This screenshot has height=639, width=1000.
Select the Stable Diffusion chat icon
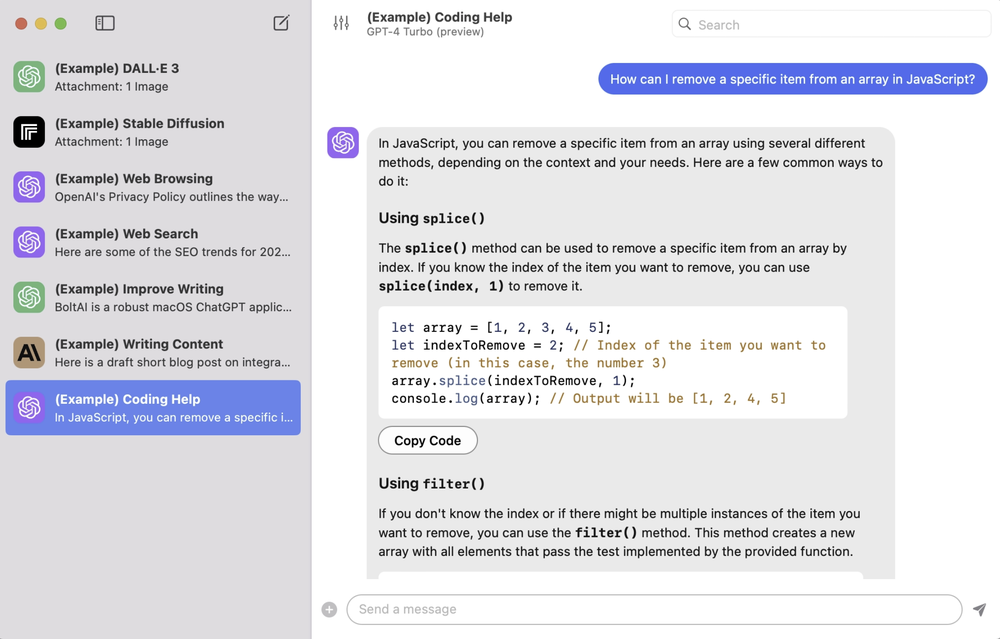(x=29, y=132)
